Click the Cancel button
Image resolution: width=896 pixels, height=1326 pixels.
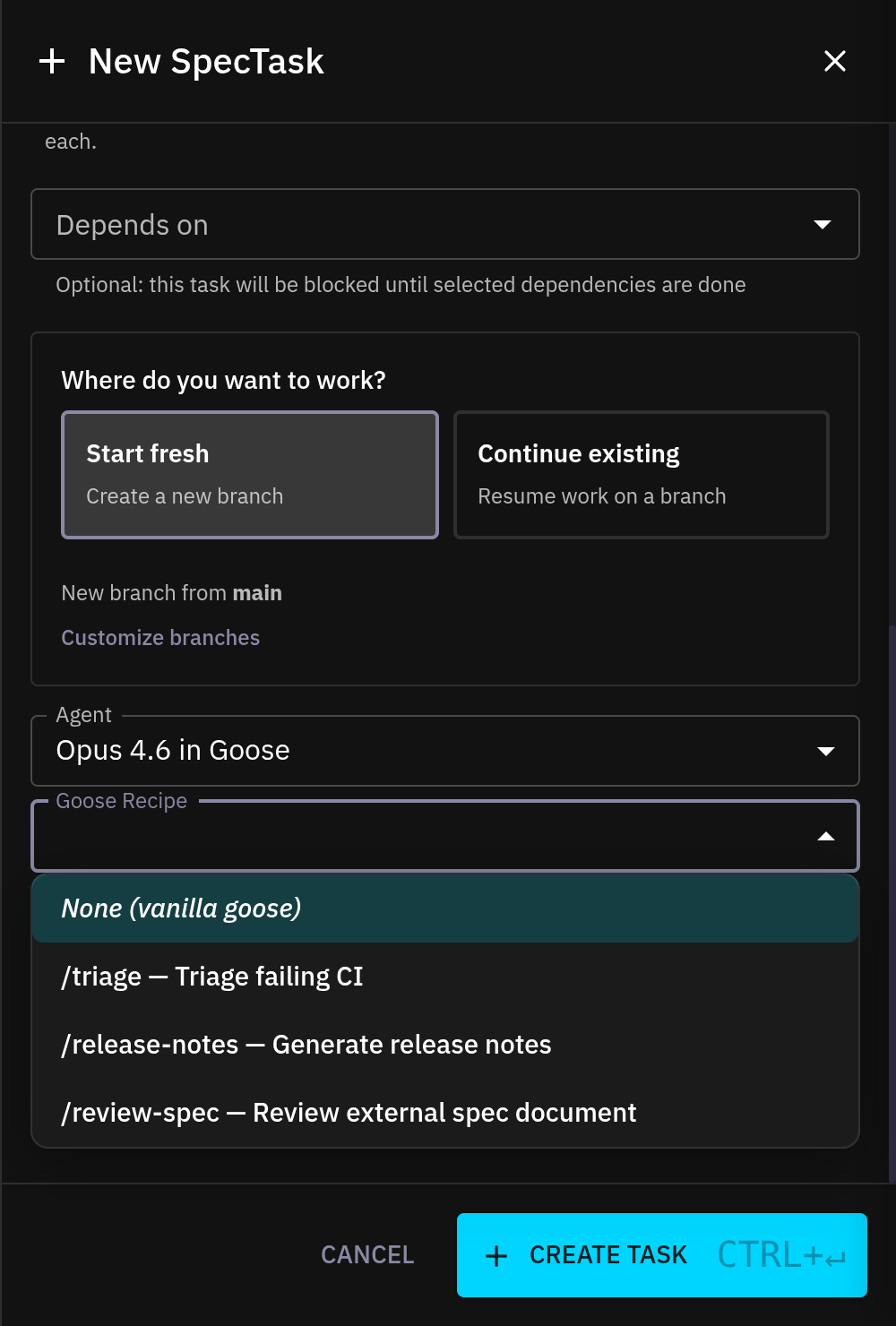click(x=367, y=1255)
